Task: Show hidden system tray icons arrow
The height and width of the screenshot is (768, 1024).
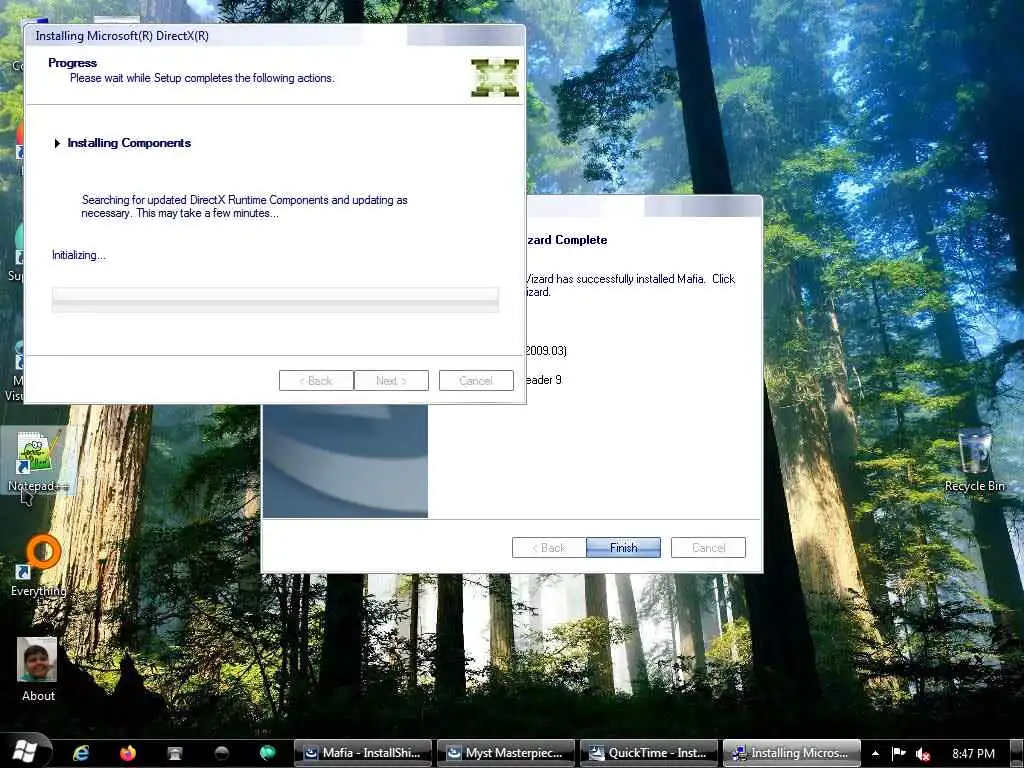Action: 876,753
